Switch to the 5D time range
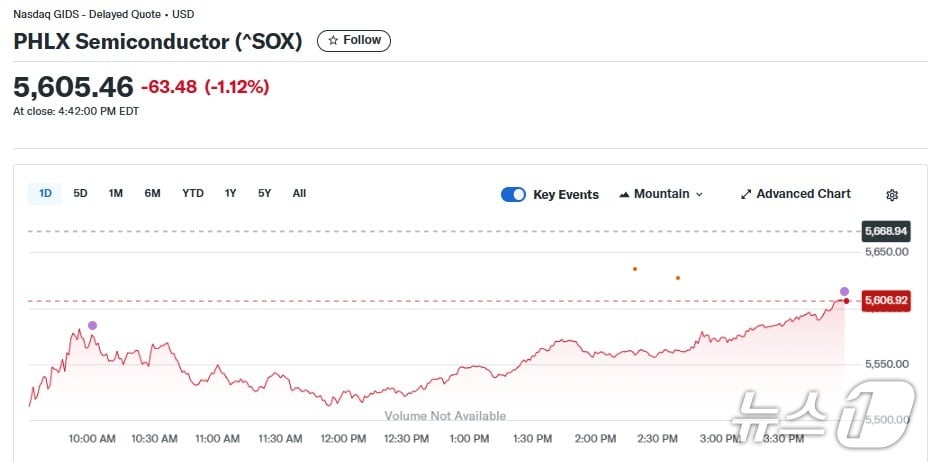The height and width of the screenshot is (462, 929). pos(81,193)
